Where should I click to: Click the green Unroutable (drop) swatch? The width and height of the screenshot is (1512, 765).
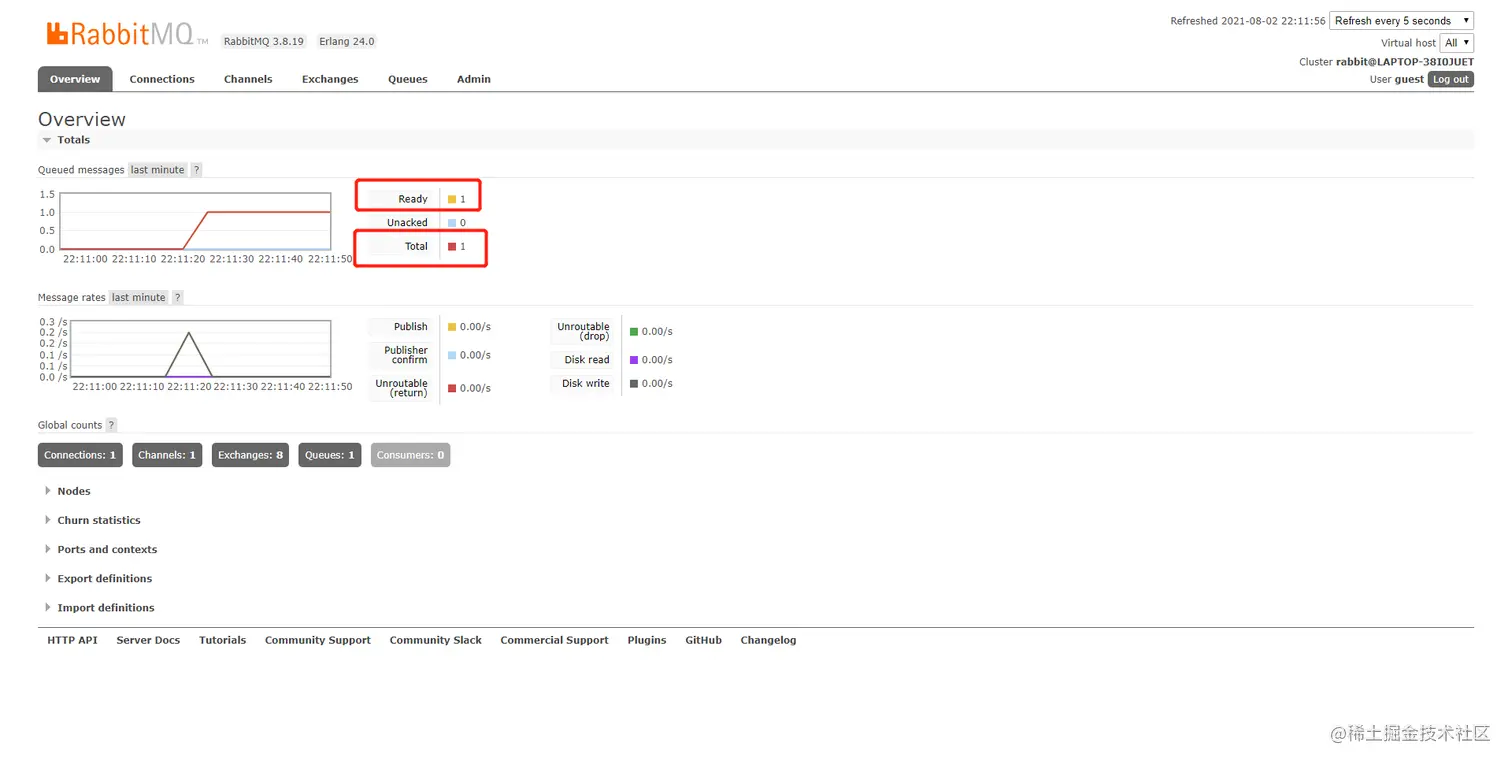click(634, 331)
